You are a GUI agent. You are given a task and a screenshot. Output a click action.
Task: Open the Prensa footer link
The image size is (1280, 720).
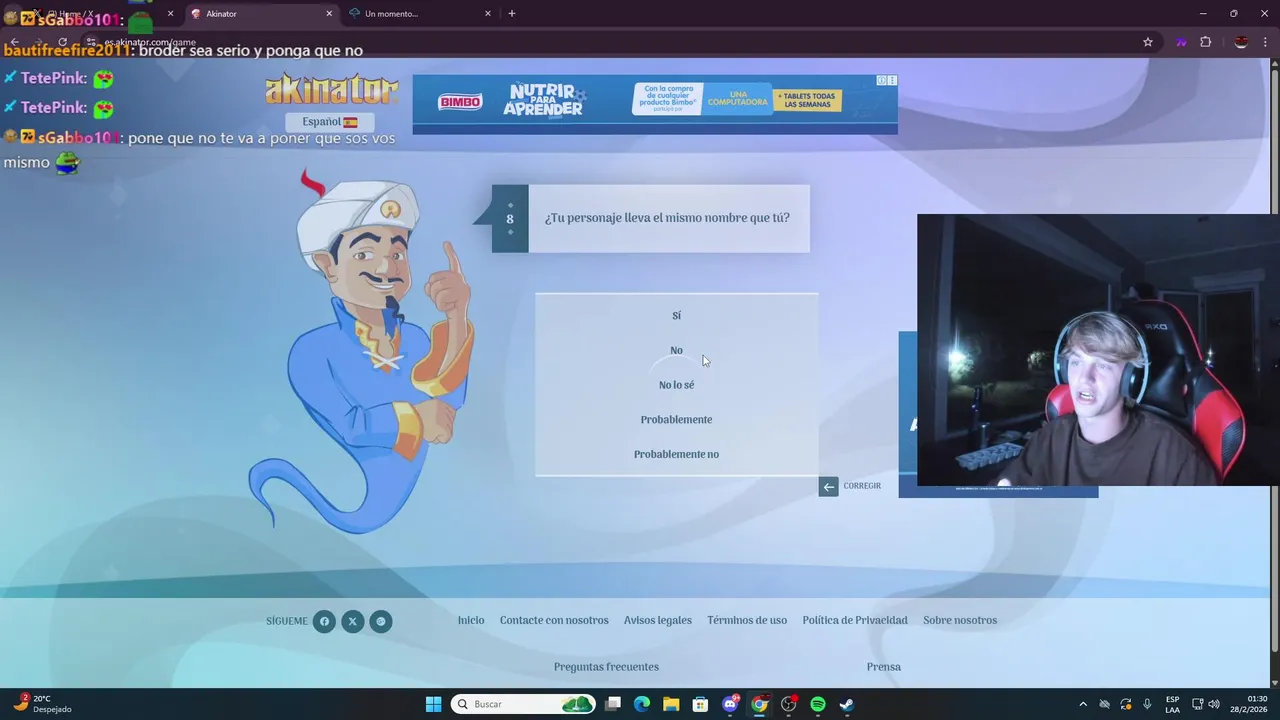click(x=884, y=667)
